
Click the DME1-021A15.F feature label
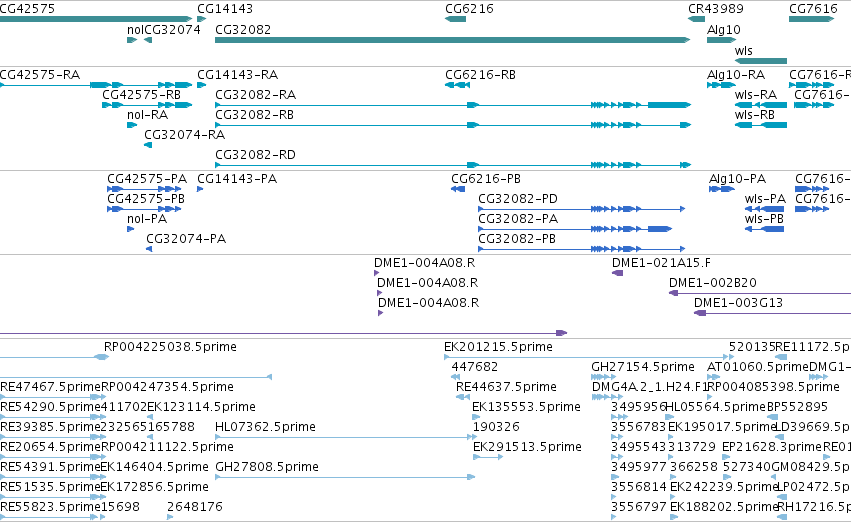[662, 263]
